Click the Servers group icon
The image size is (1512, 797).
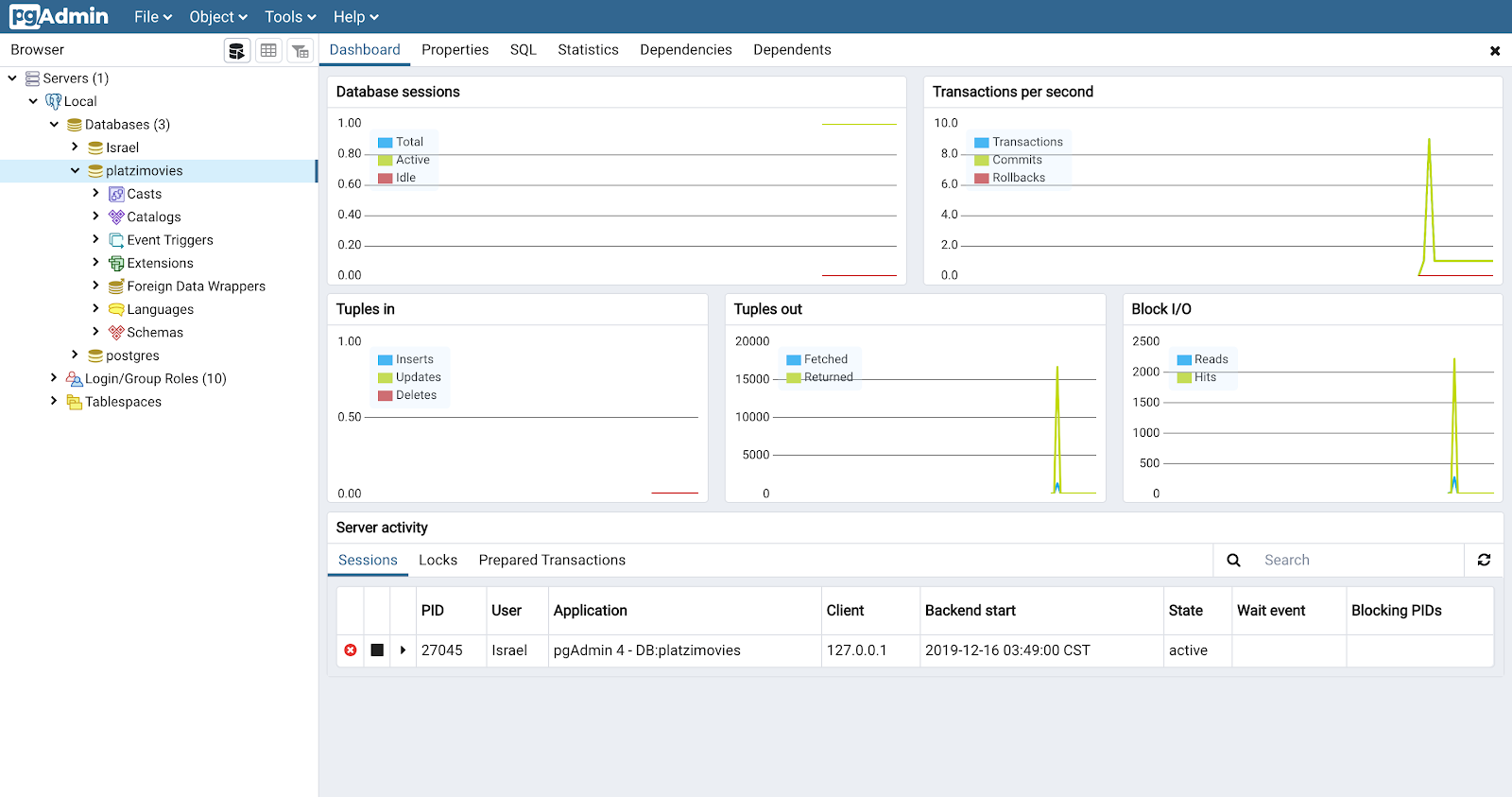pyautogui.click(x=32, y=78)
